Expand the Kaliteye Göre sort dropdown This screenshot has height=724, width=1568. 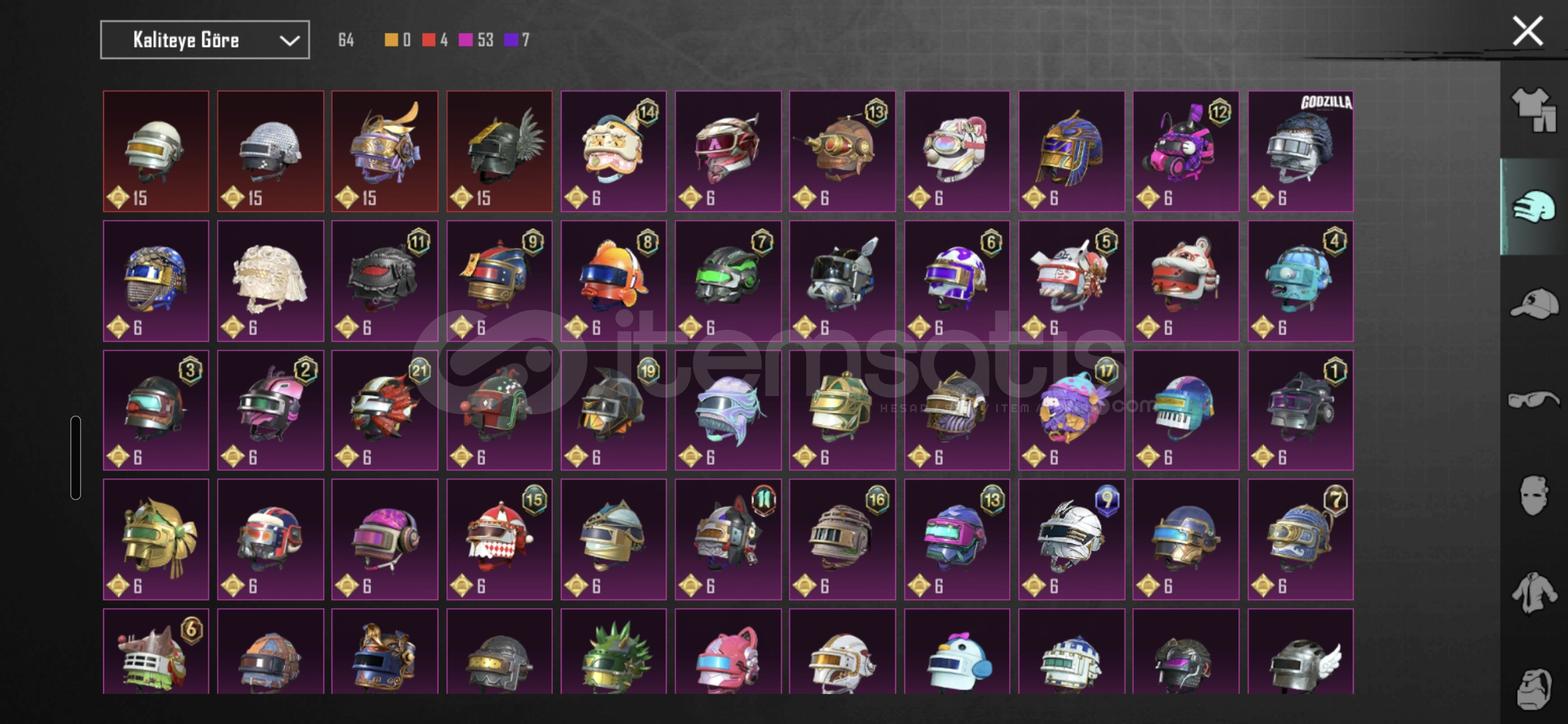click(205, 40)
